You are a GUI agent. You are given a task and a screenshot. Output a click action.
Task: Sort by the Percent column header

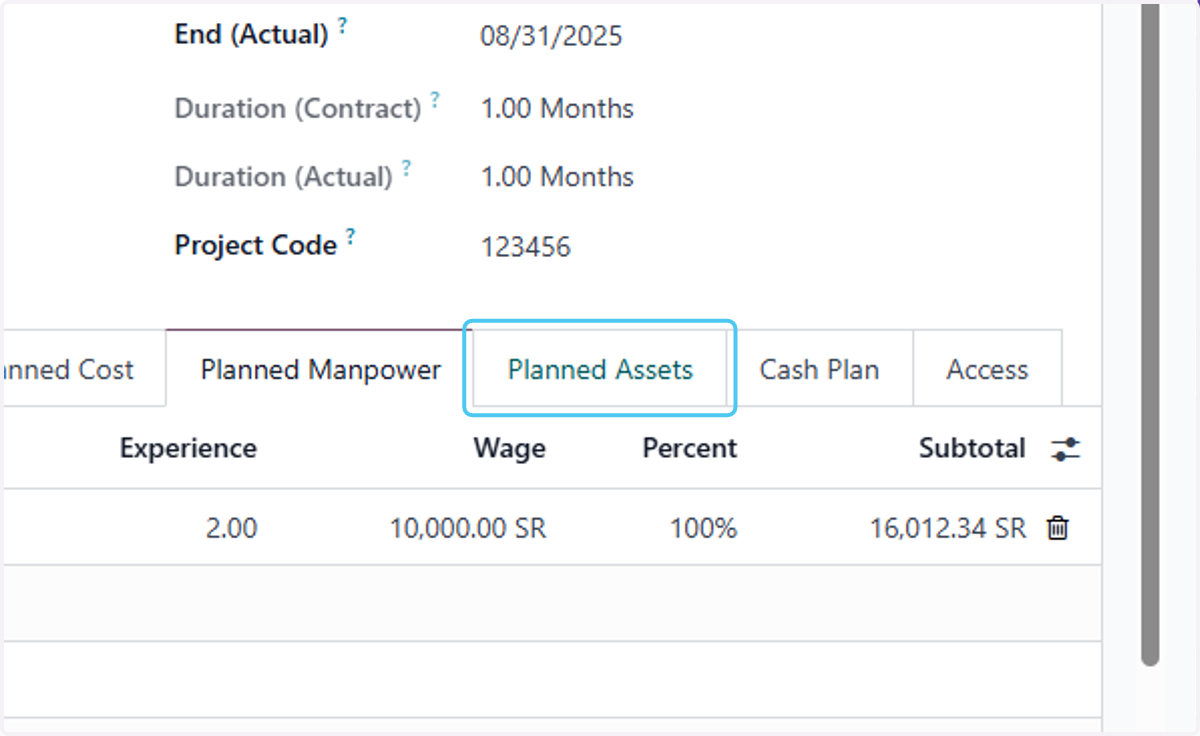690,448
